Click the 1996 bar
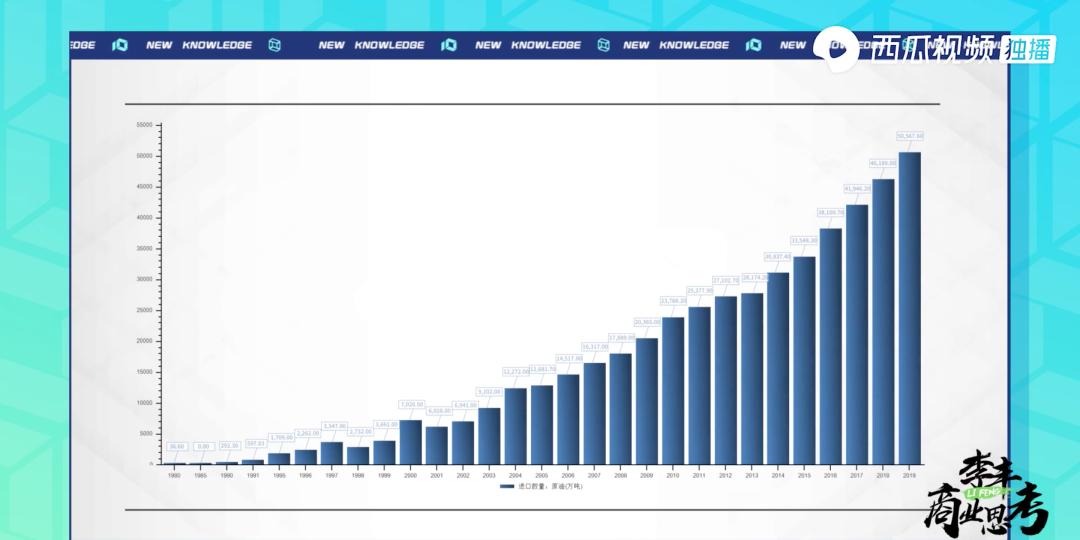The width and height of the screenshot is (1080, 540). coord(306,457)
